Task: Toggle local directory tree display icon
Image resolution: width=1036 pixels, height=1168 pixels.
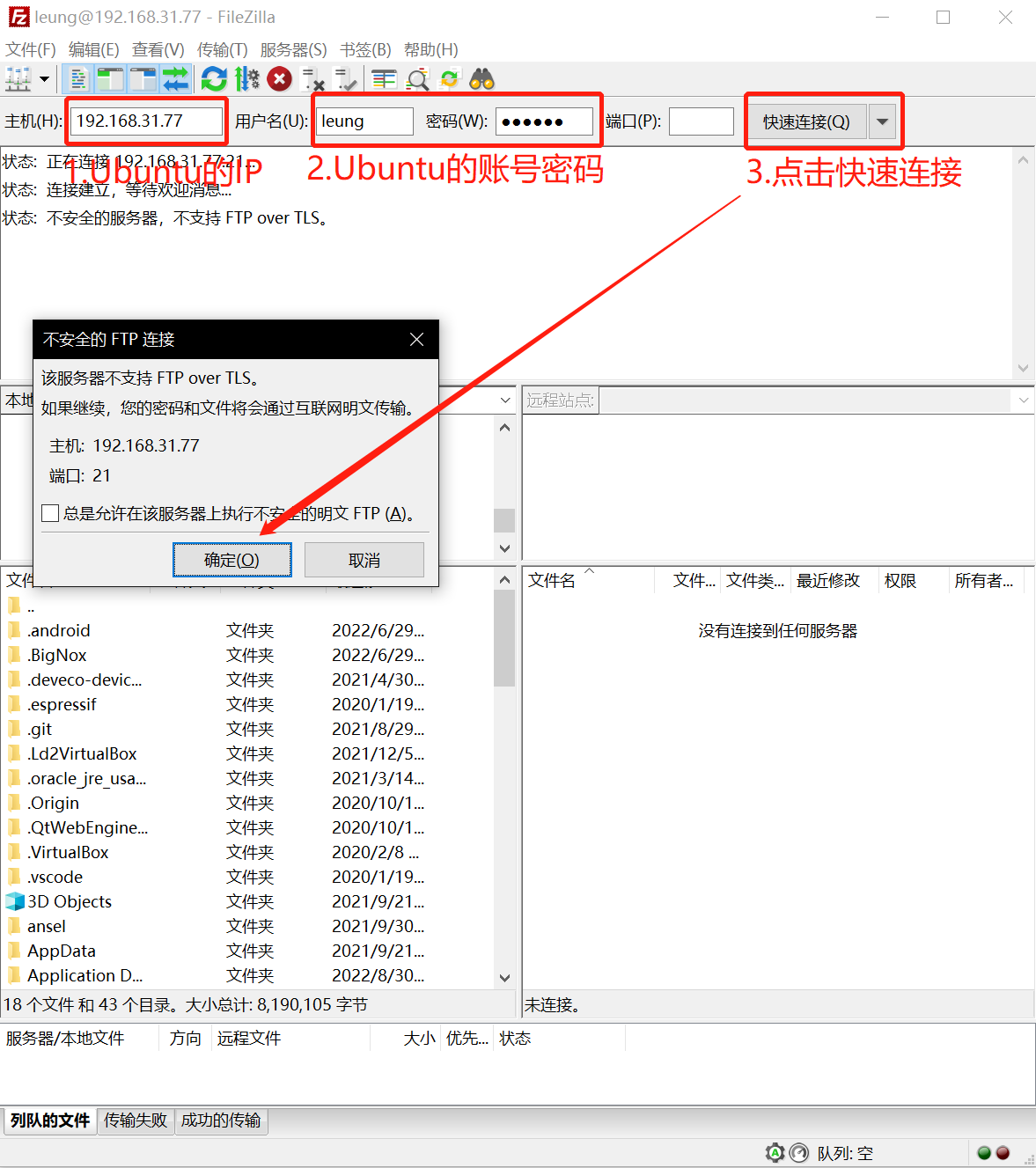Action: pos(111,79)
